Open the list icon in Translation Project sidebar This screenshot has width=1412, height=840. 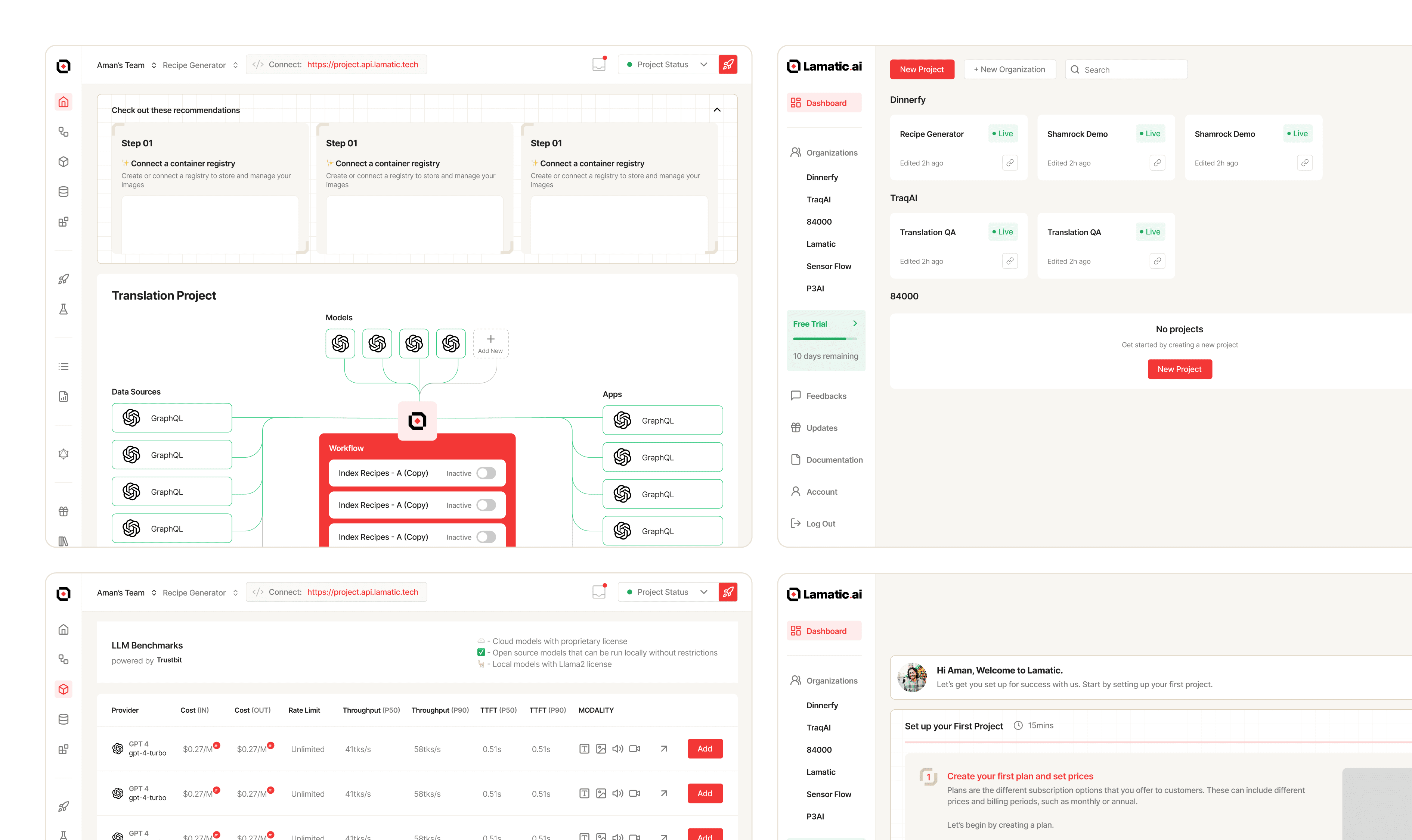click(64, 367)
